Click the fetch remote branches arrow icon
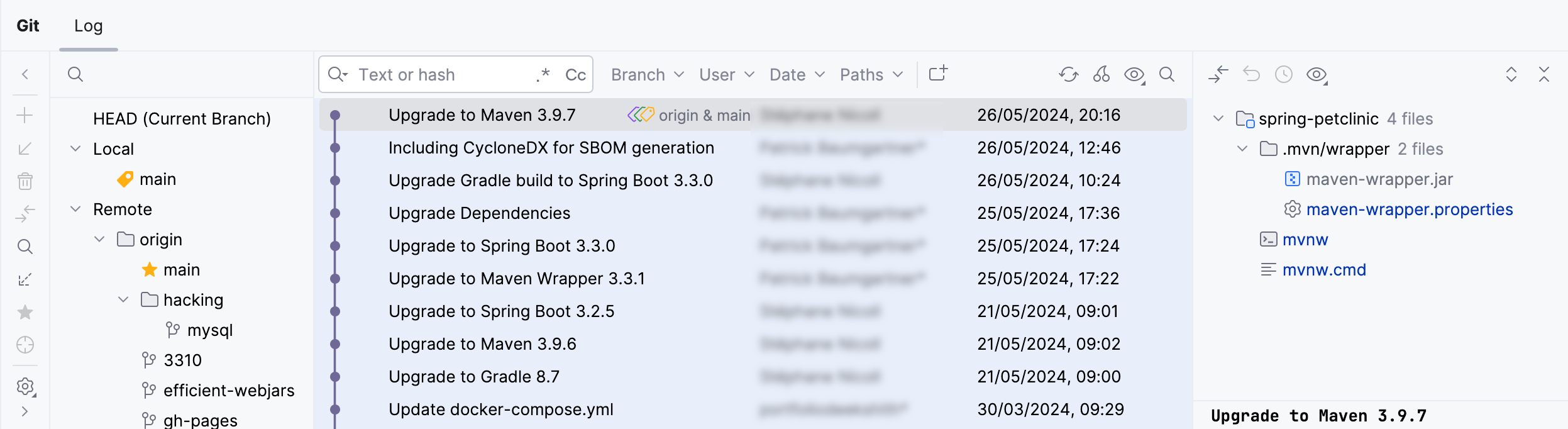This screenshot has height=429, width=1568. tap(25, 279)
